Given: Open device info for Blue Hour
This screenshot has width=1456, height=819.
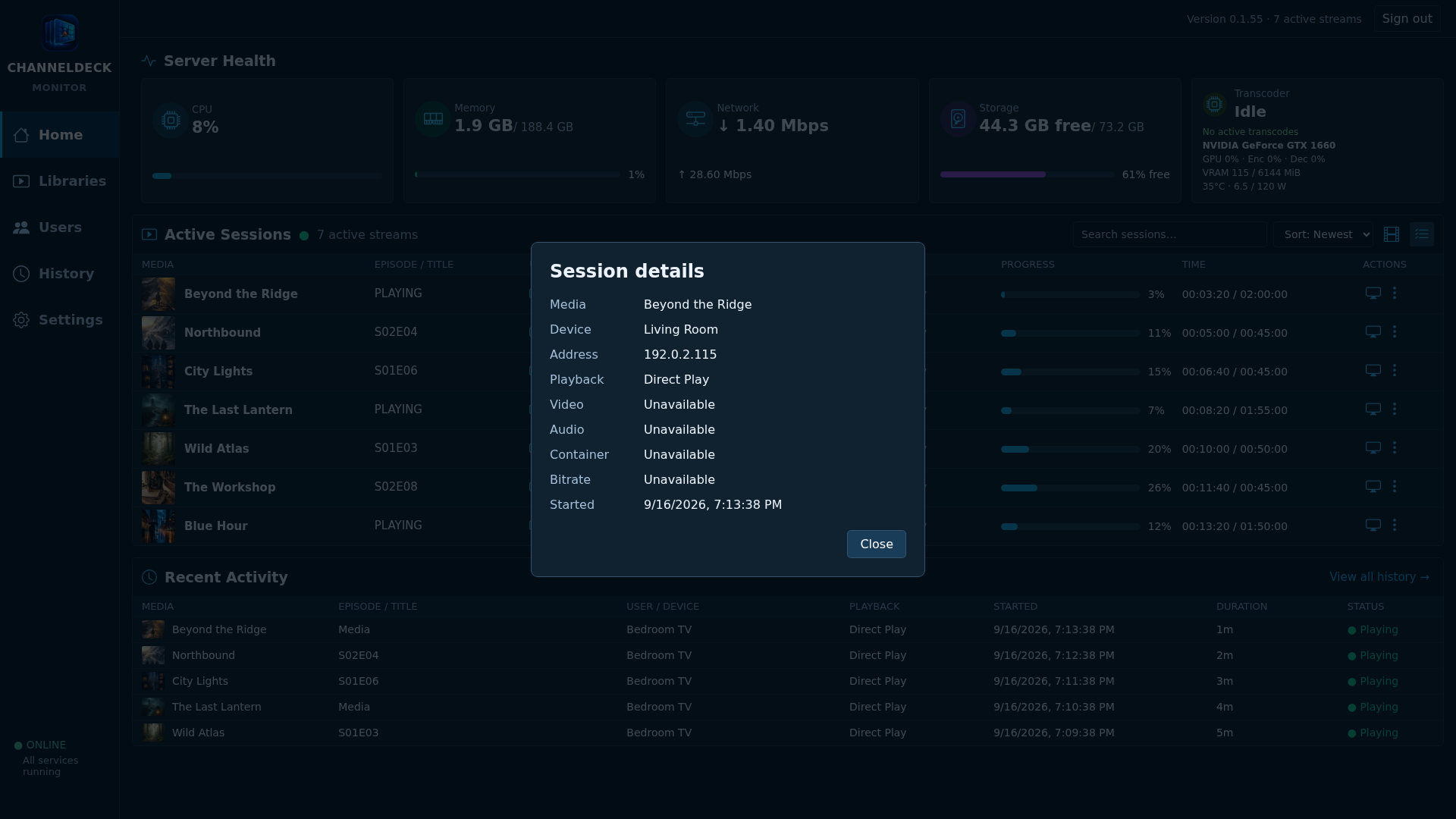Looking at the screenshot, I should 1373,525.
